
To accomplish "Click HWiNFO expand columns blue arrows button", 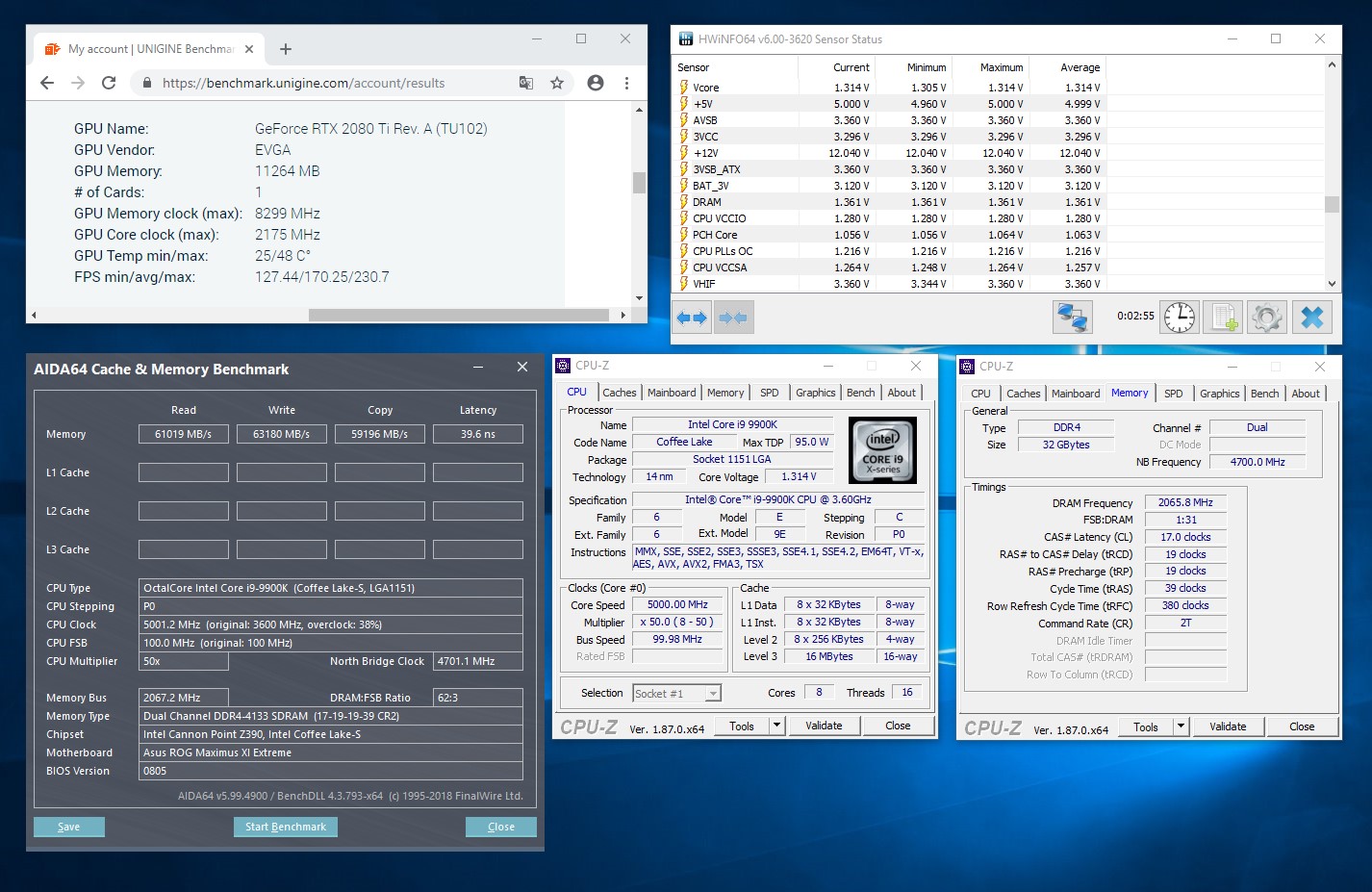I will point(692,318).
